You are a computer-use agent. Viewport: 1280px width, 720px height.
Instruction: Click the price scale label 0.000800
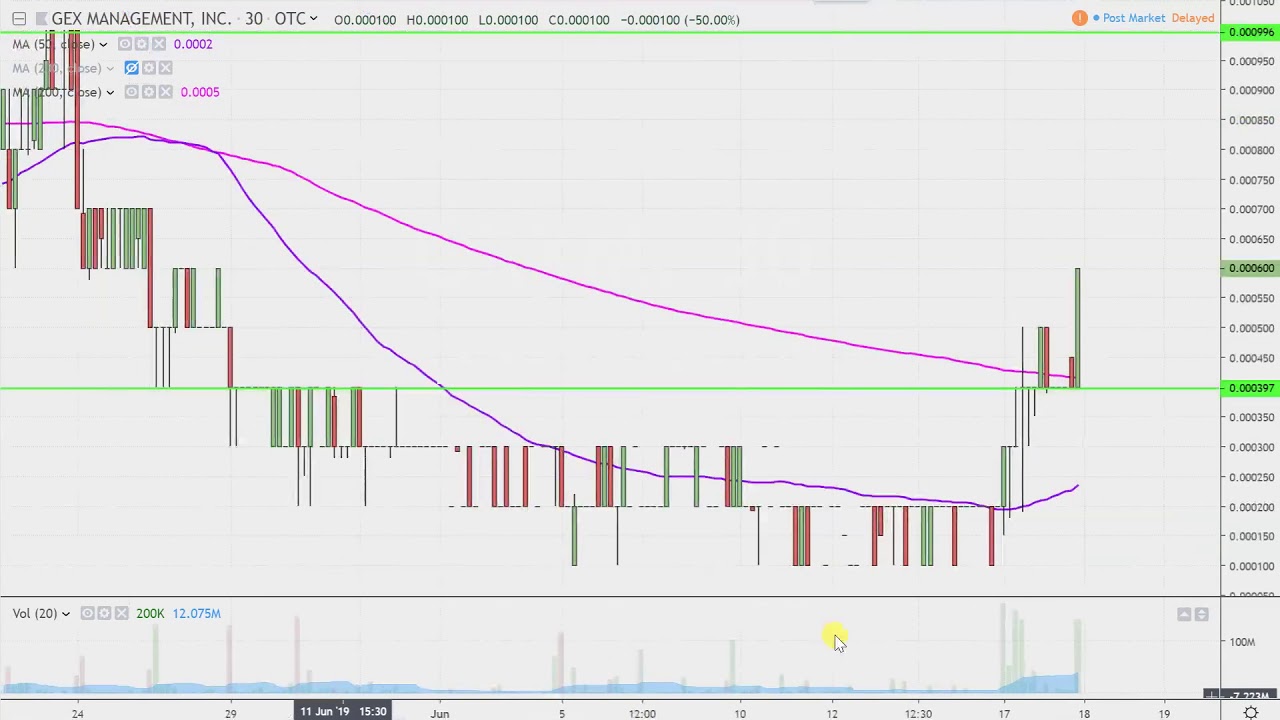(1252, 150)
